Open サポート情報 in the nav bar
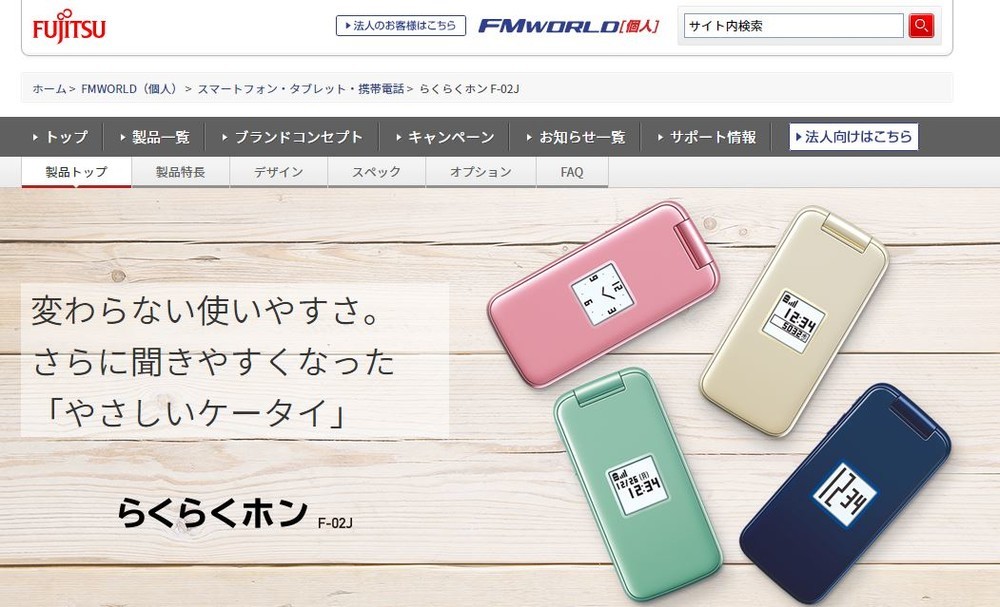The image size is (1000, 607). 707,137
